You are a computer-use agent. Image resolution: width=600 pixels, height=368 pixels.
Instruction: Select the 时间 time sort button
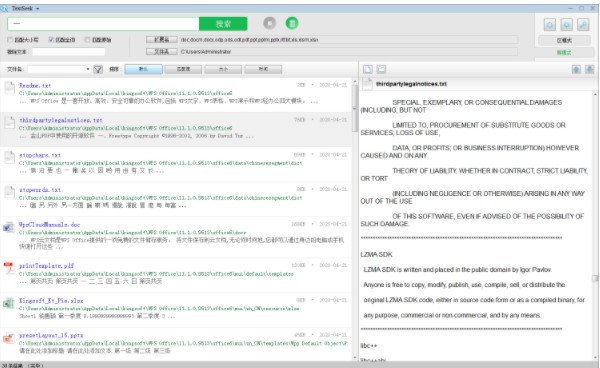pos(263,69)
